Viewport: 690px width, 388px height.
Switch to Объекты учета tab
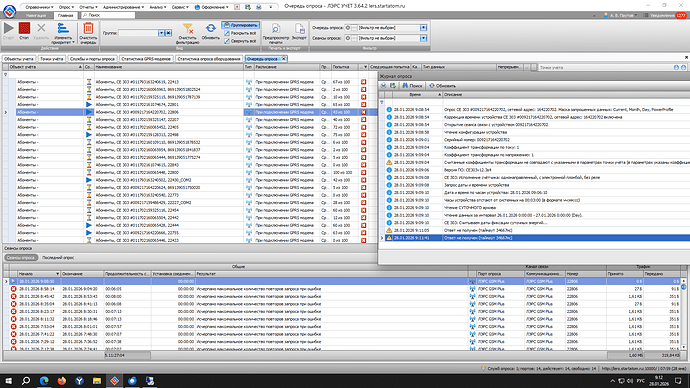pos(19,59)
